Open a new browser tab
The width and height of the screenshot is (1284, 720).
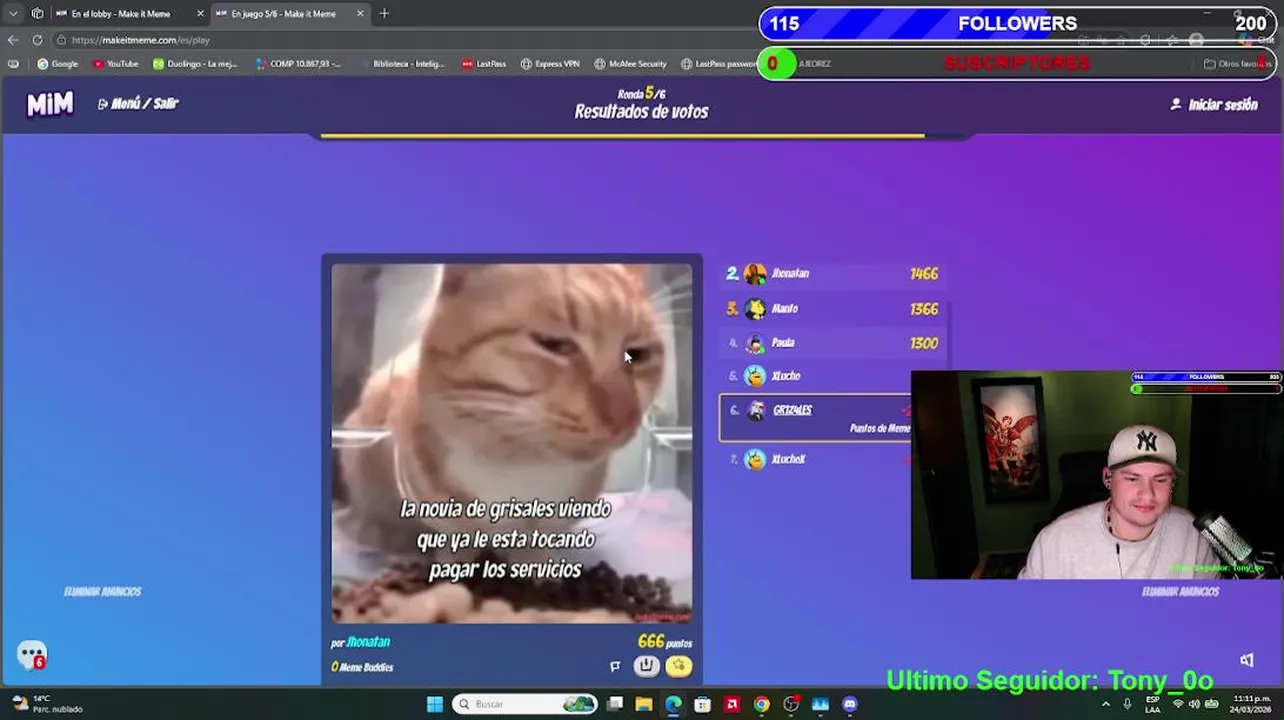pos(384,14)
